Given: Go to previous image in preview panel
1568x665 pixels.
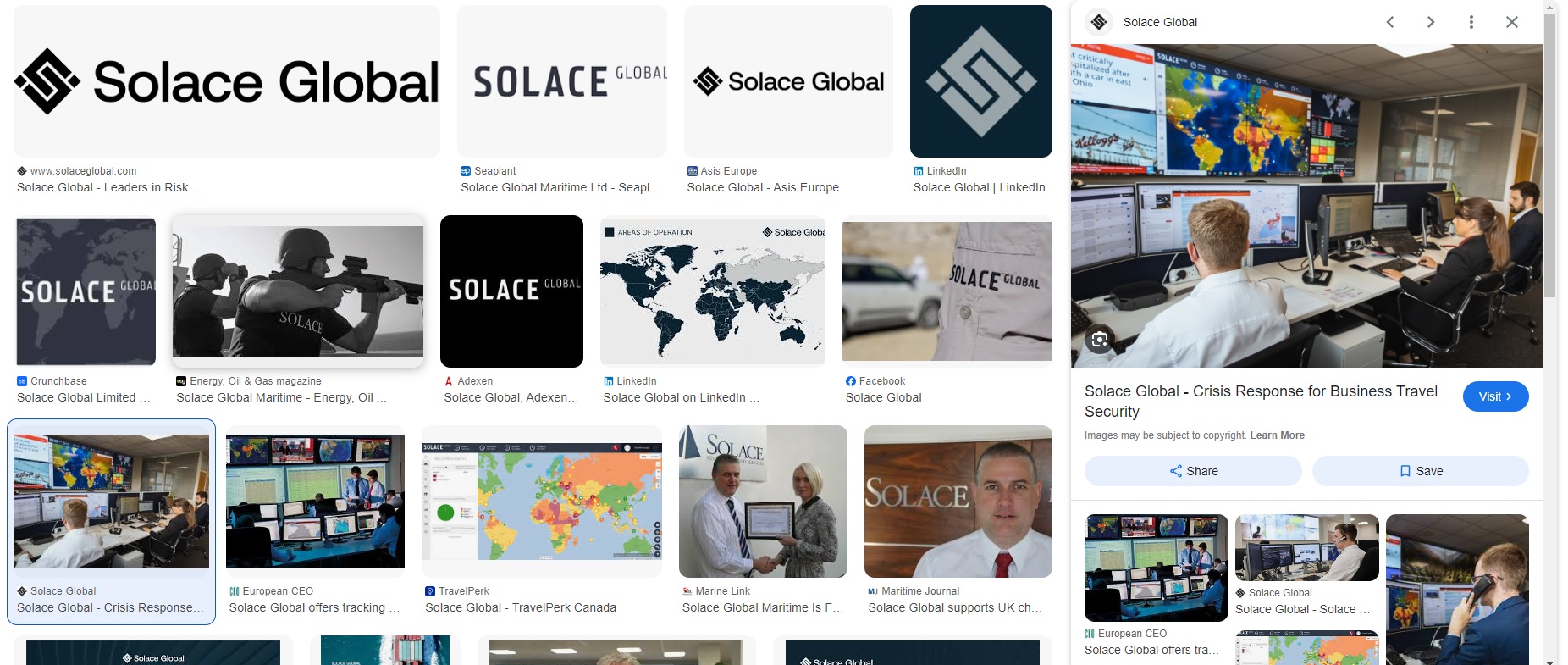Looking at the screenshot, I should coord(1390,22).
